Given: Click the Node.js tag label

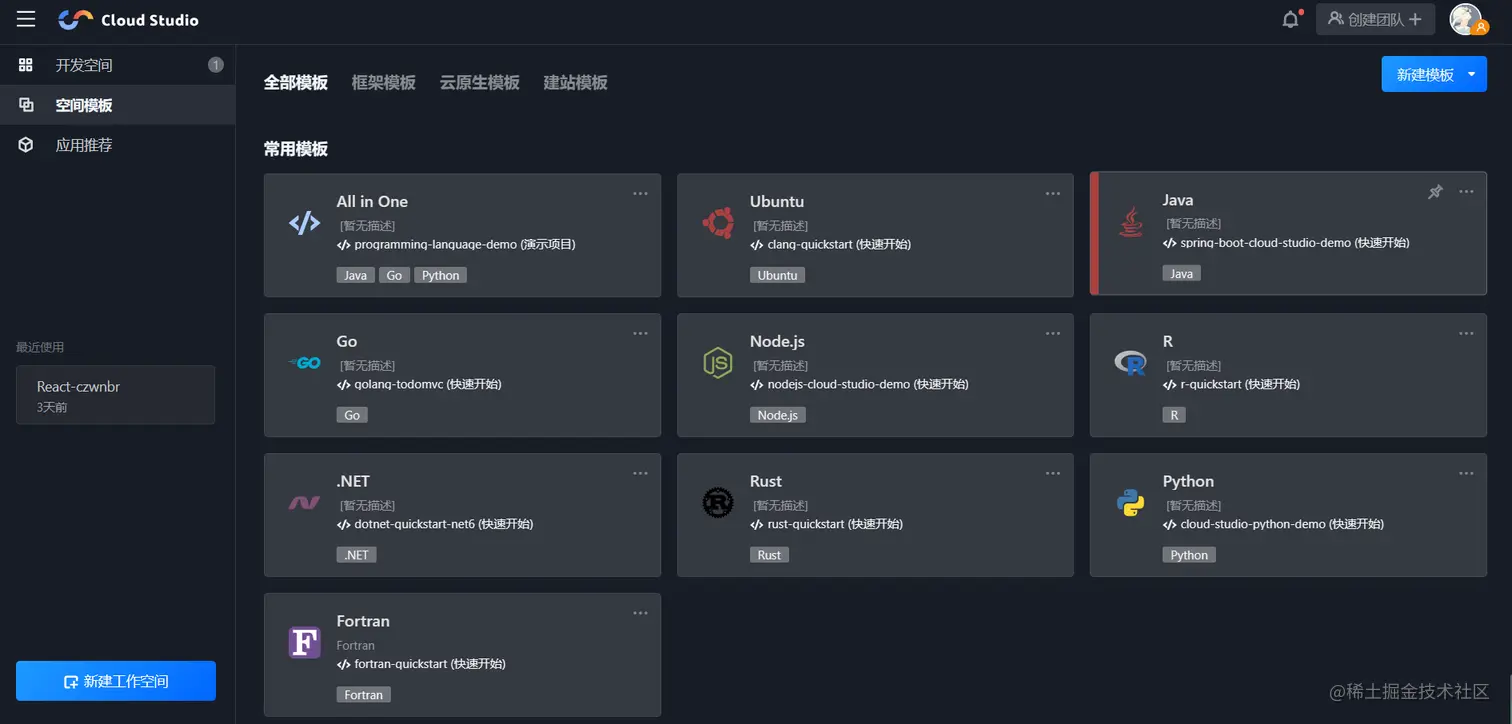Looking at the screenshot, I should (778, 415).
